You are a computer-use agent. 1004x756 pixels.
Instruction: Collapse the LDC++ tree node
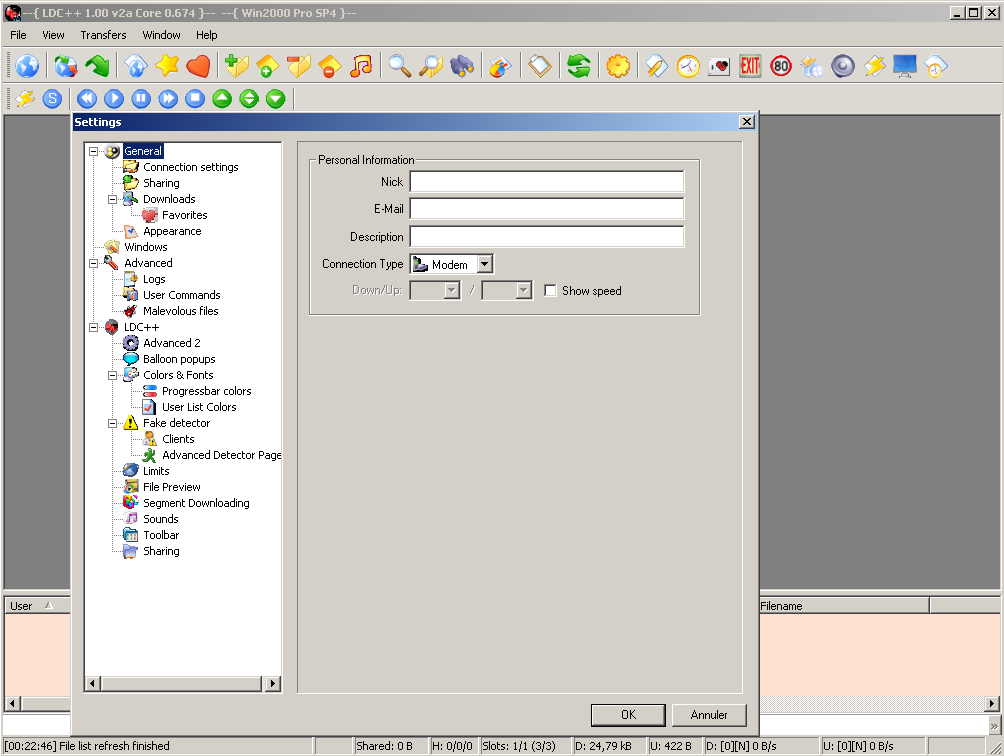pos(93,327)
